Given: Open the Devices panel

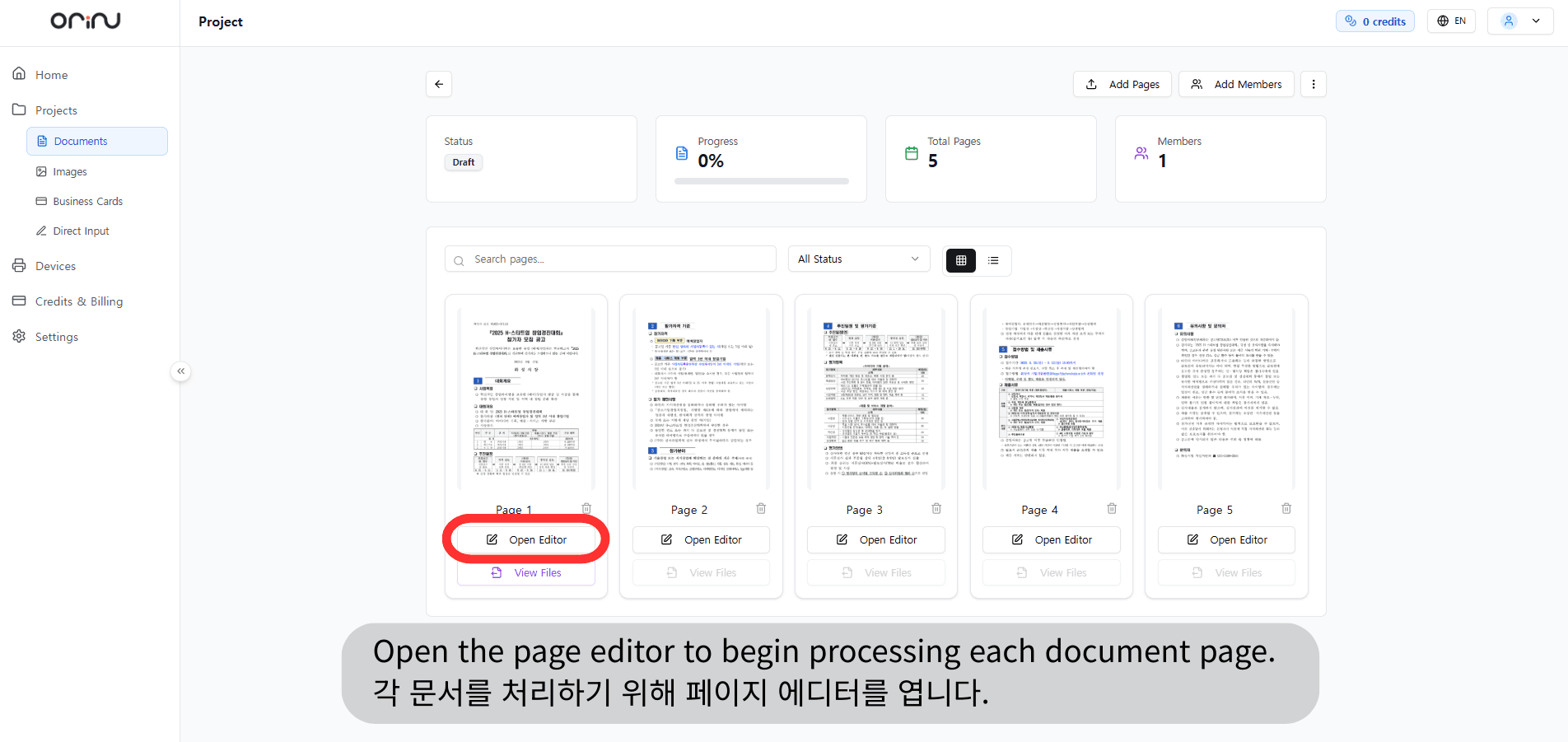Looking at the screenshot, I should click(x=55, y=265).
